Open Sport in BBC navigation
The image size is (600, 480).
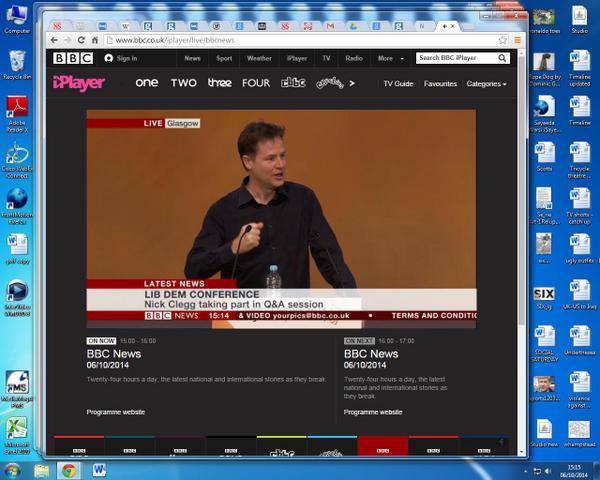point(224,59)
